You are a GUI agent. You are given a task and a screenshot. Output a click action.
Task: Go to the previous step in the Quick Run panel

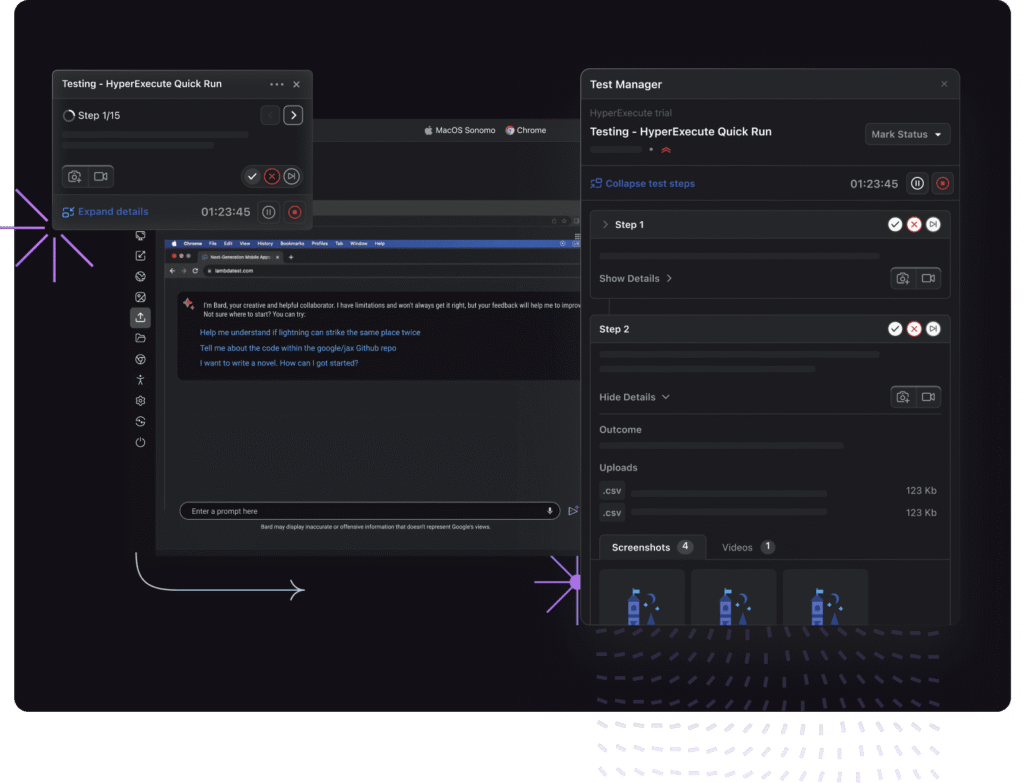click(270, 116)
